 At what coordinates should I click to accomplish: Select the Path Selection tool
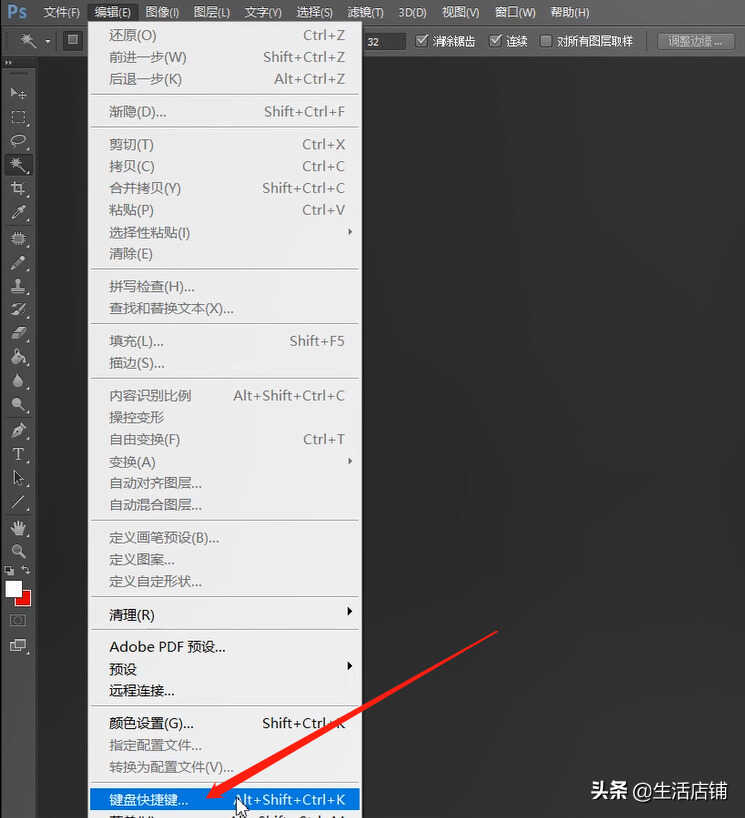tap(18, 478)
